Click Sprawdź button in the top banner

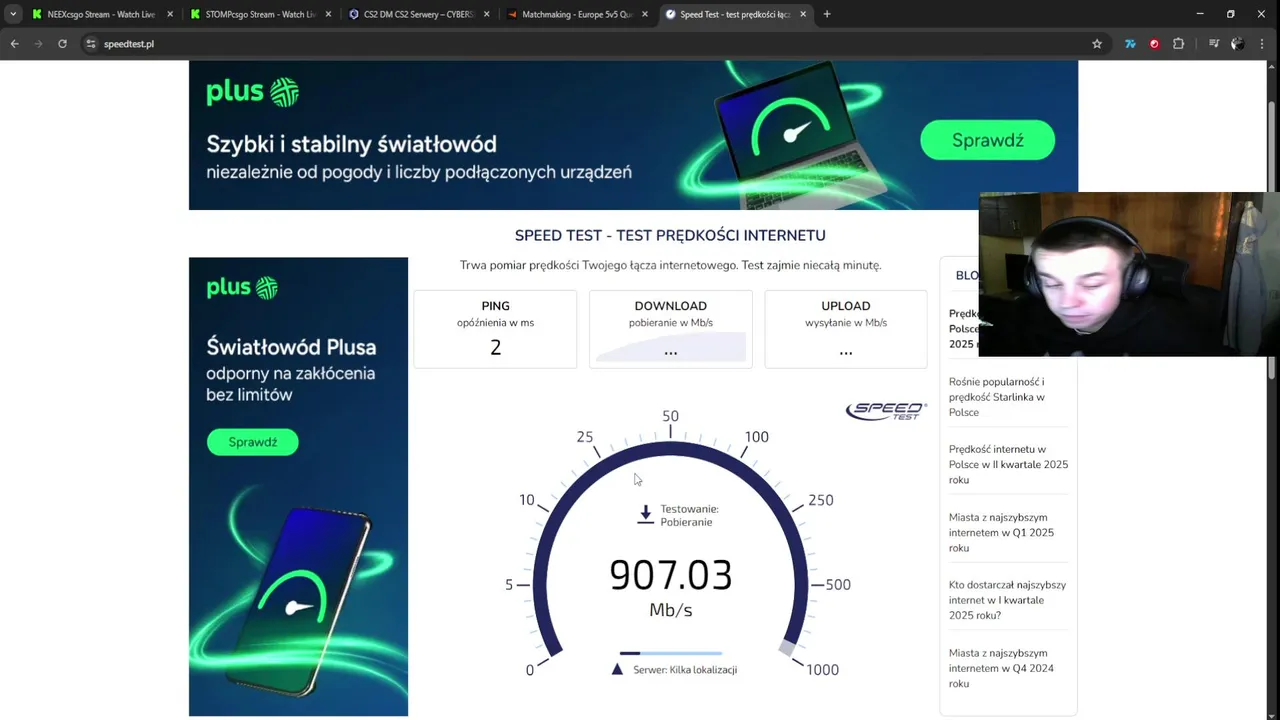[x=987, y=140]
